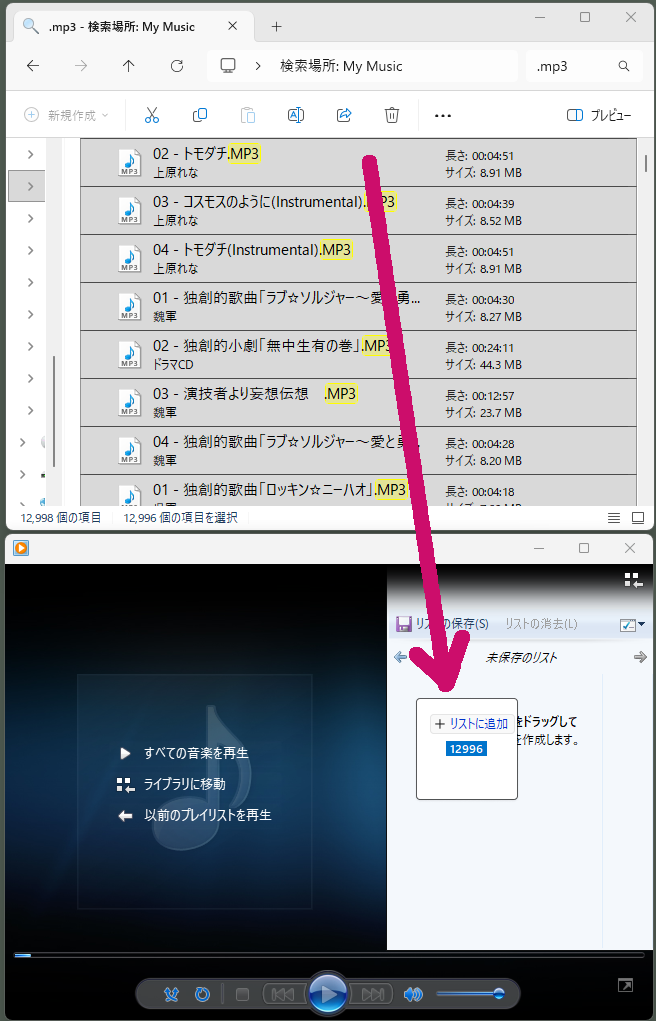Go up one folder level in Explorer
The width and height of the screenshot is (656, 1021).
pos(128,66)
